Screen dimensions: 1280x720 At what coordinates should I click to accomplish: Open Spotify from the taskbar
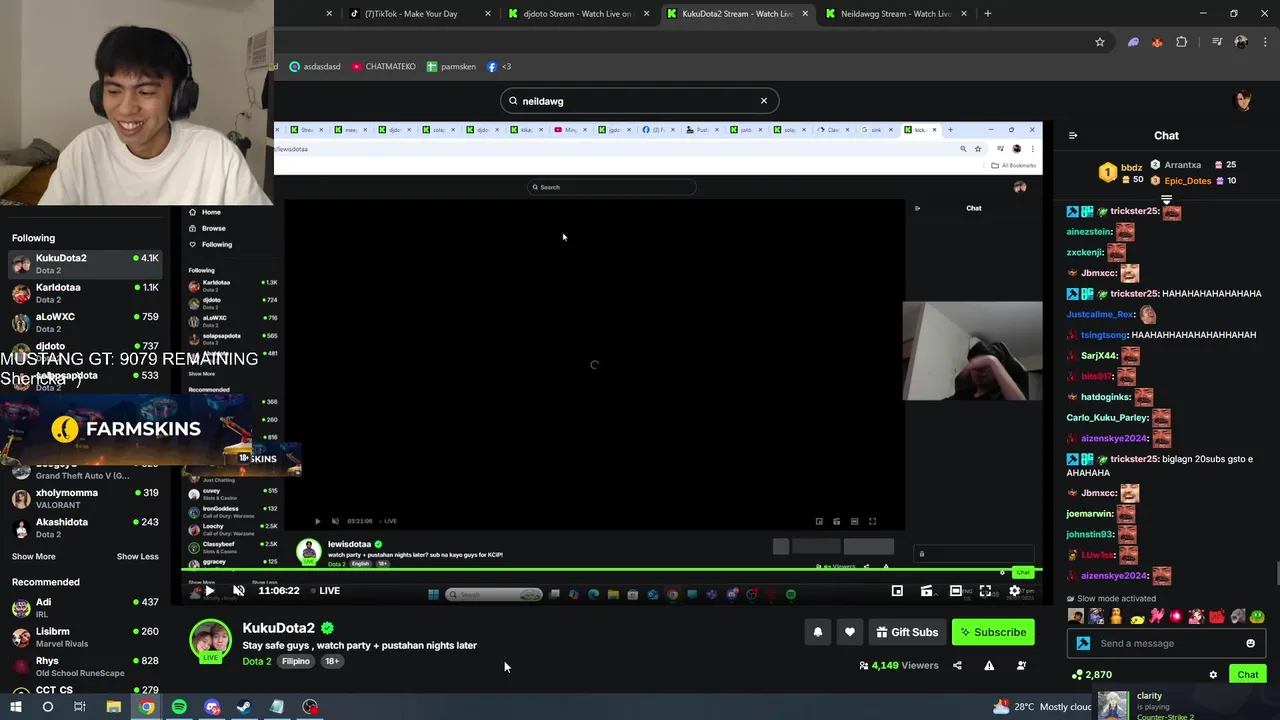[x=179, y=707]
